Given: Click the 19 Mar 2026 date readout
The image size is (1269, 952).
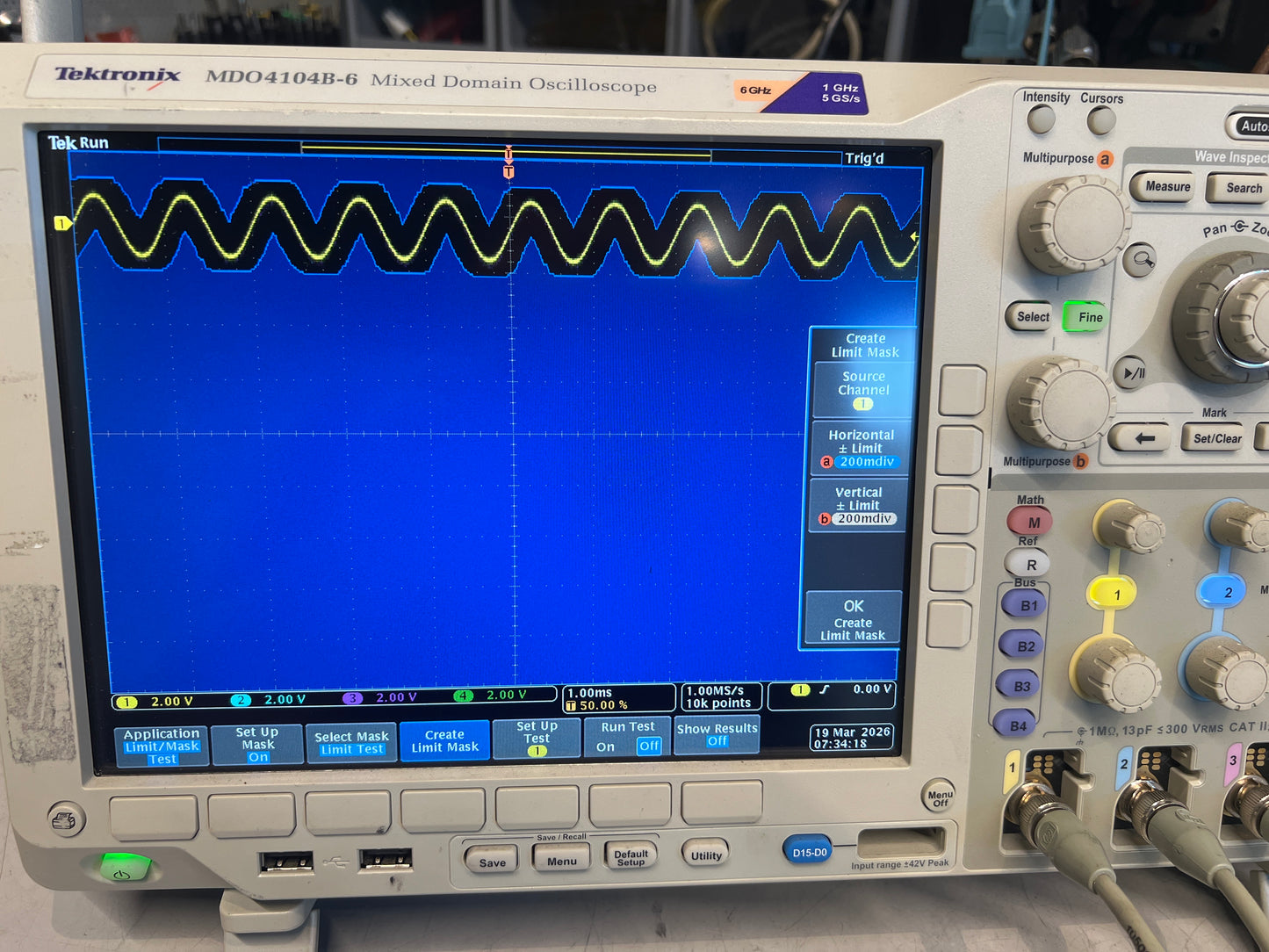Looking at the screenshot, I should (852, 738).
